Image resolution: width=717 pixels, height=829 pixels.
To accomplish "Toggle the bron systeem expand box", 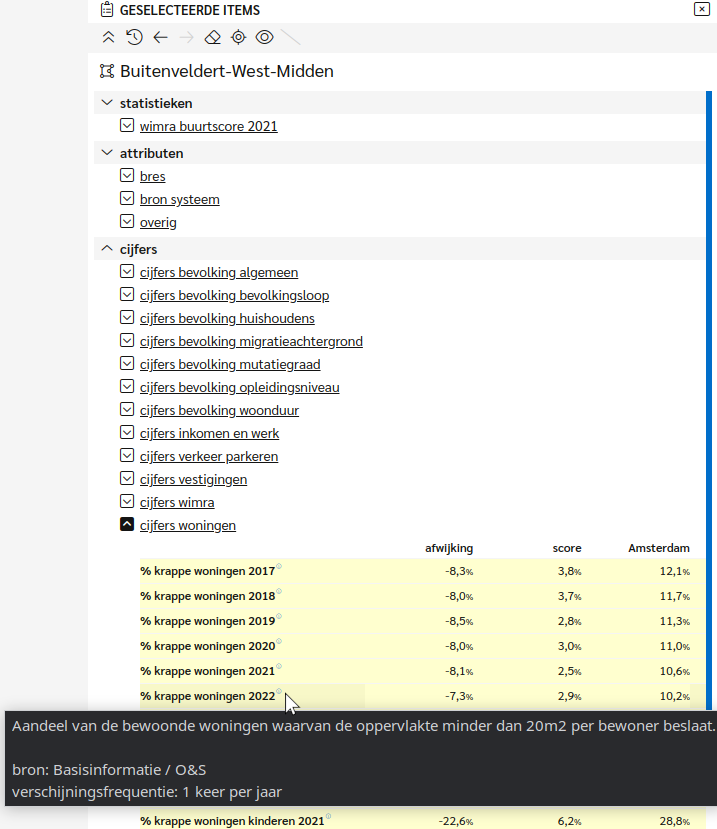I will (127, 198).
